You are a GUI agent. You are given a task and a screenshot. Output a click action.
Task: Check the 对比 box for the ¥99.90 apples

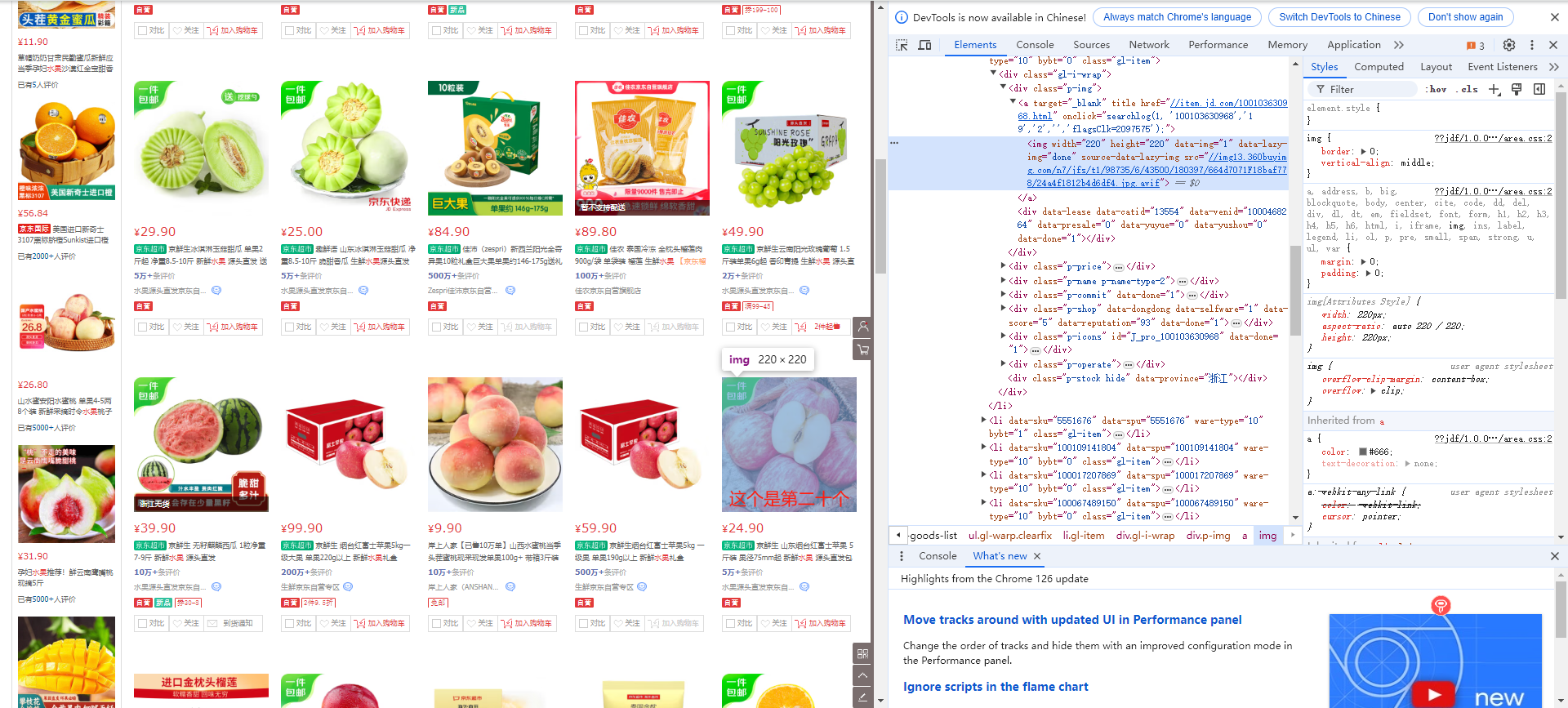click(x=290, y=623)
